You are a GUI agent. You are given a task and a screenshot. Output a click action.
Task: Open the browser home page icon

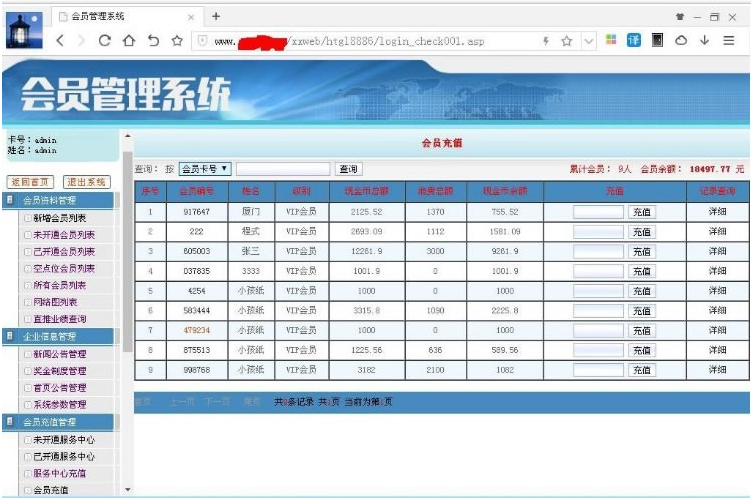coord(129,41)
